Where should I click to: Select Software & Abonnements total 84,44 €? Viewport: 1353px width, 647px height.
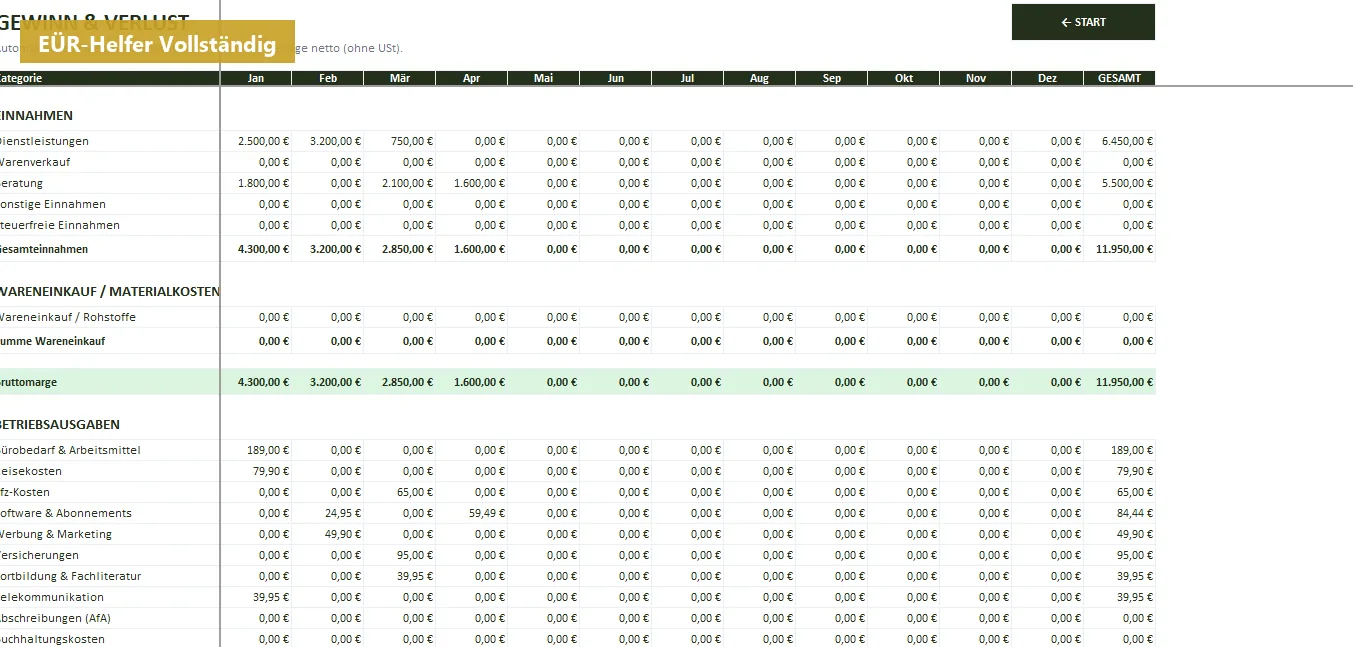click(x=1120, y=513)
